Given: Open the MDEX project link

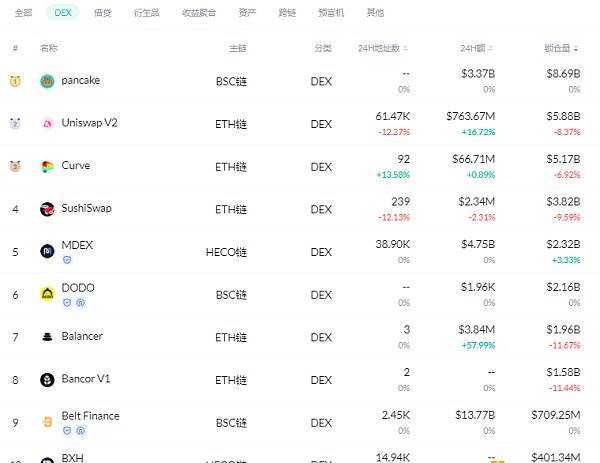Looking at the screenshot, I should tap(77, 245).
